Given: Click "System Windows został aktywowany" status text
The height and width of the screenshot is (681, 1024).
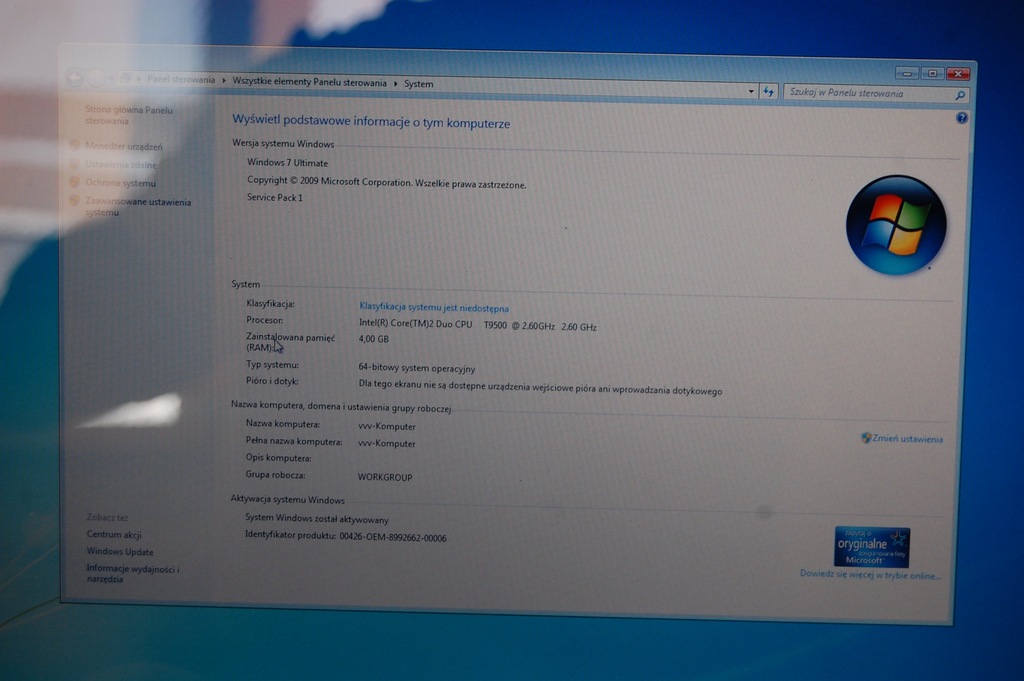Looking at the screenshot, I should tap(317, 518).
